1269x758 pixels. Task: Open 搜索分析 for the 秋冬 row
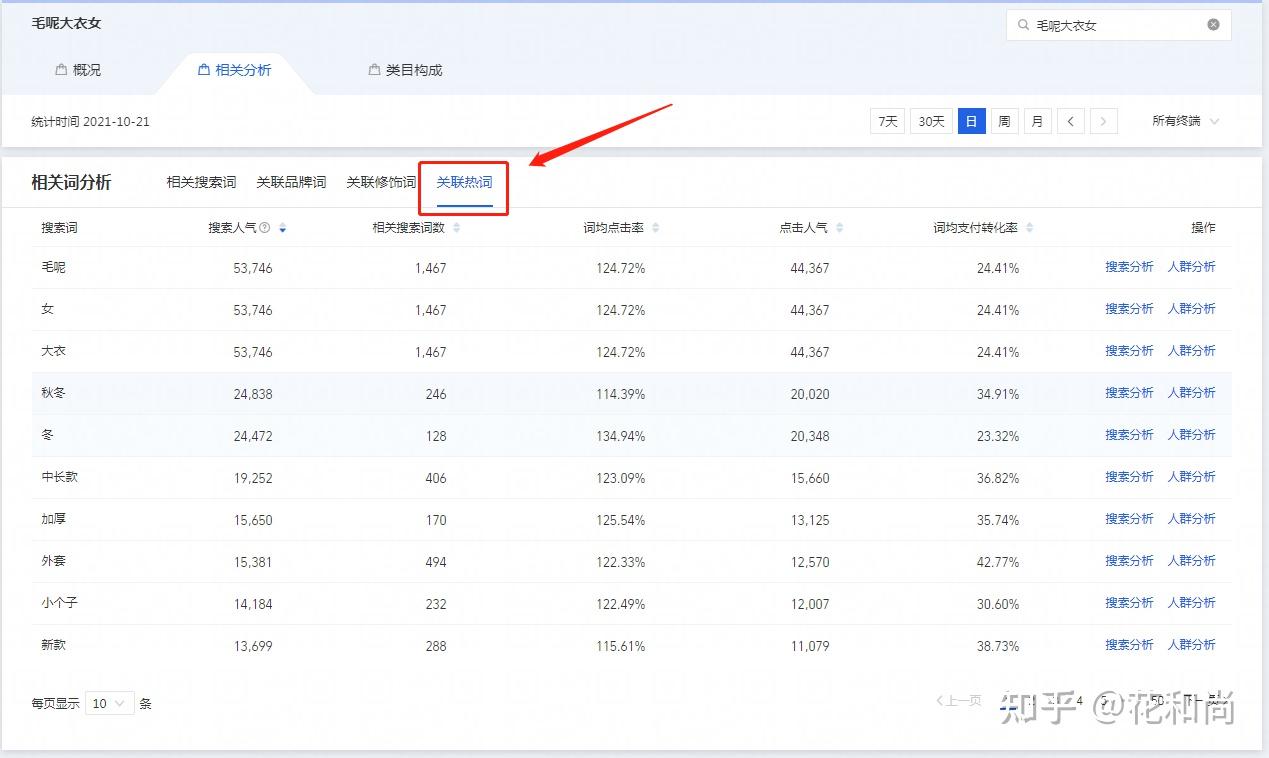pyautogui.click(x=1129, y=393)
